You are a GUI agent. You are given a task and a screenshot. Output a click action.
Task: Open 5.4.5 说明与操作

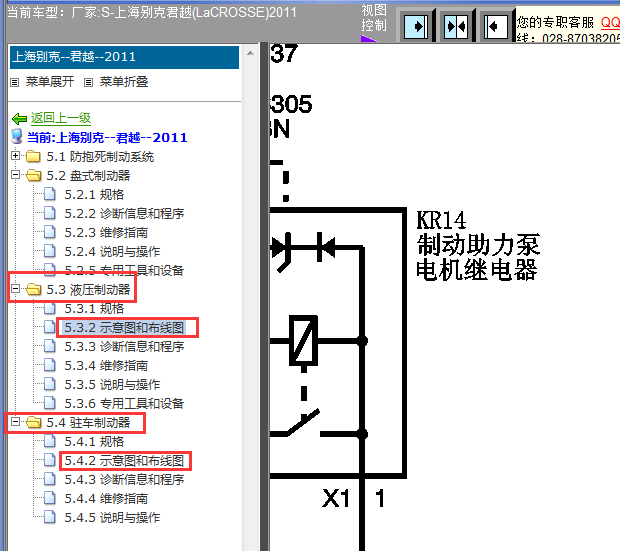[x=112, y=517]
